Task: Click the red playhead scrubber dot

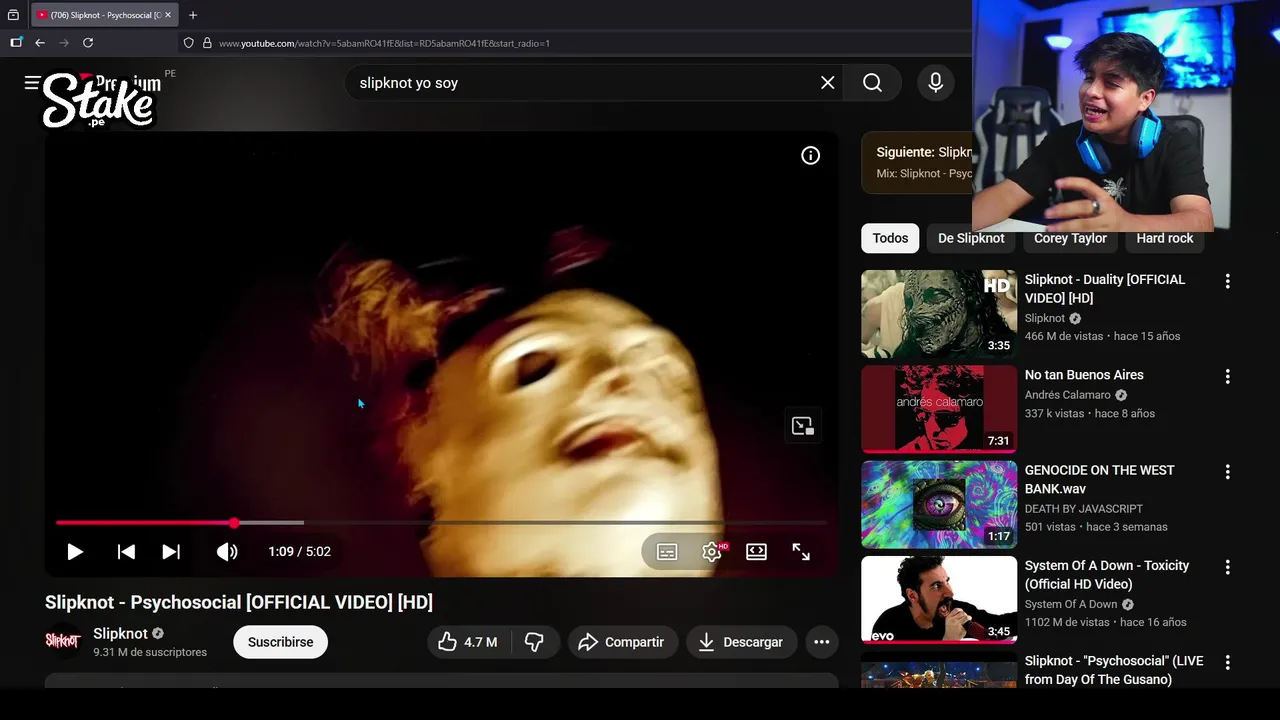Action: click(234, 523)
